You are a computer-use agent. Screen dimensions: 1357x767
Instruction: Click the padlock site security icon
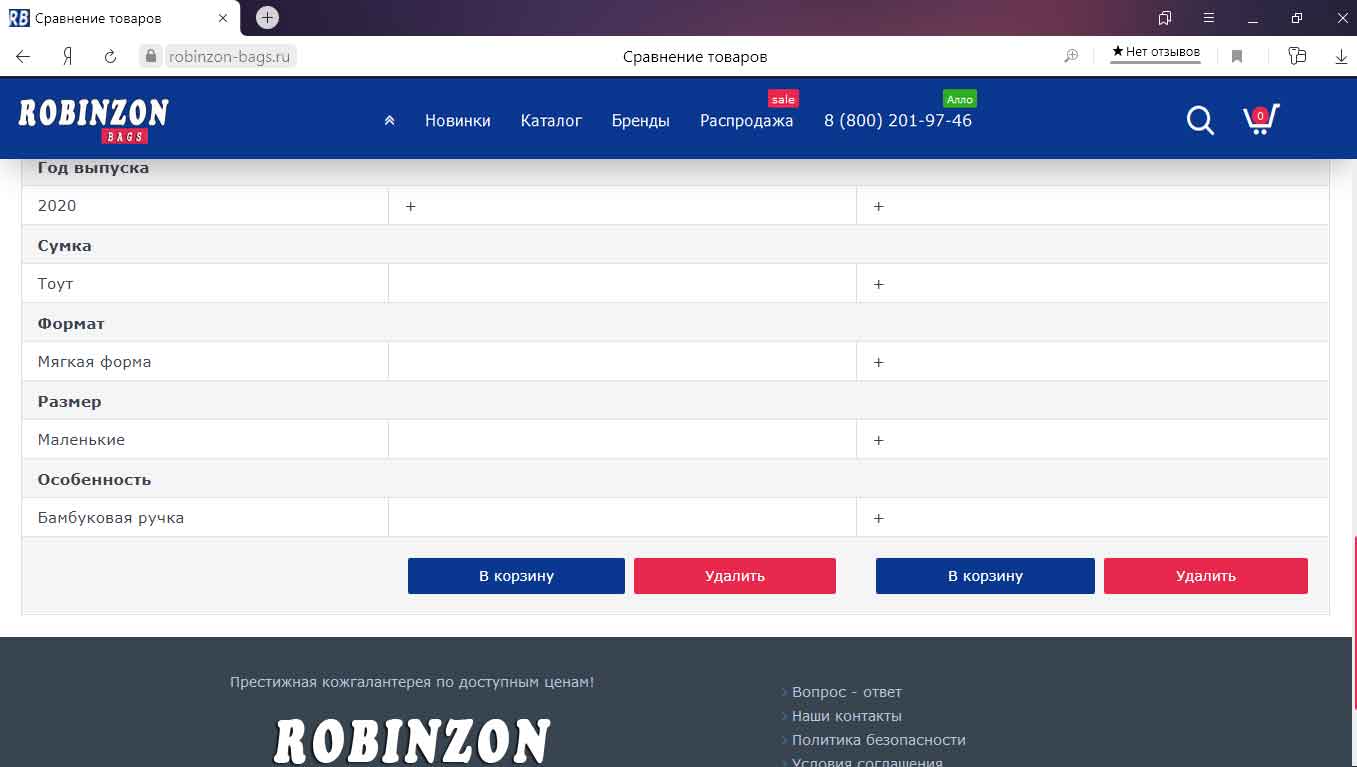tap(151, 57)
